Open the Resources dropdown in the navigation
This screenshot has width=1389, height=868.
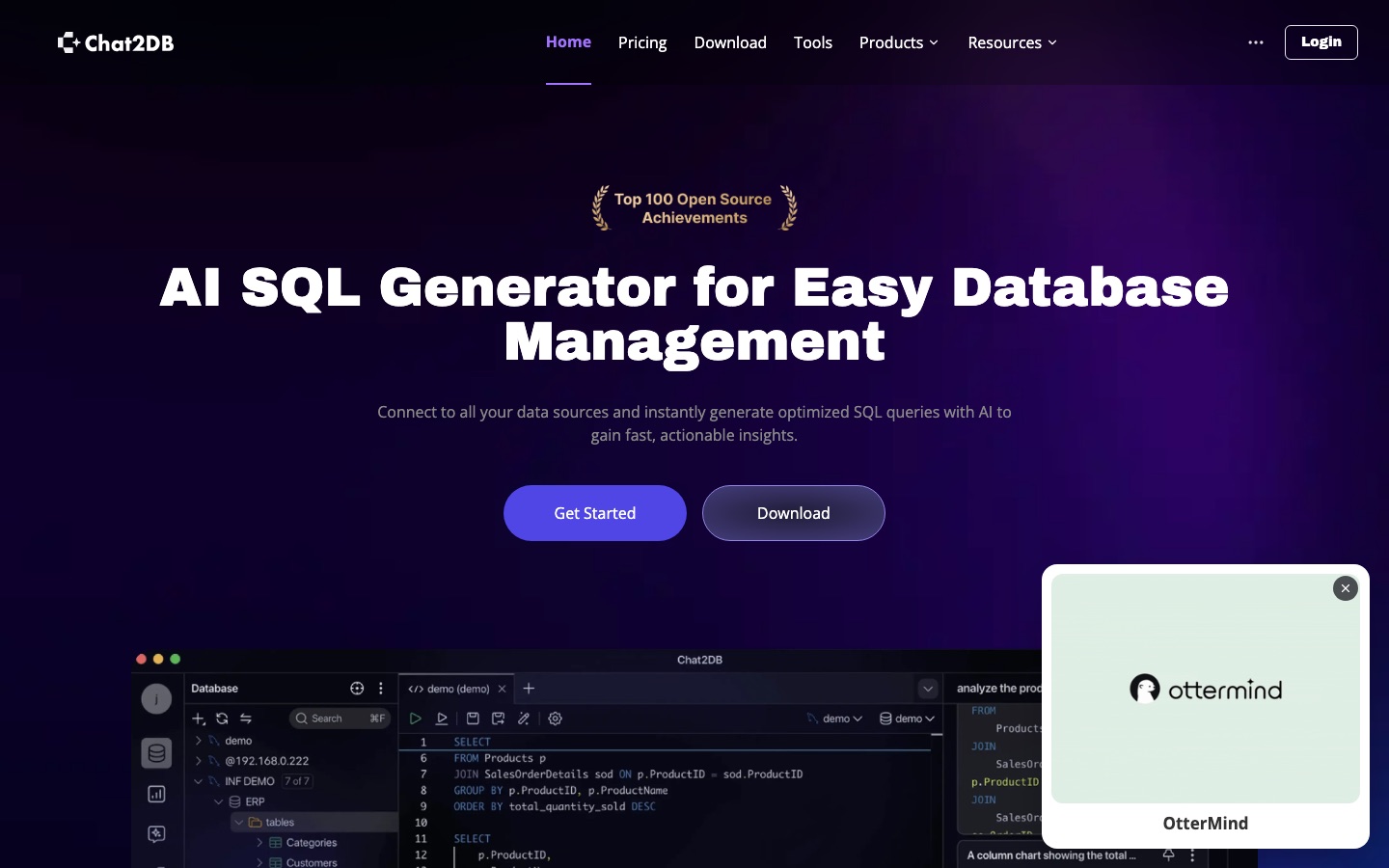1012,42
